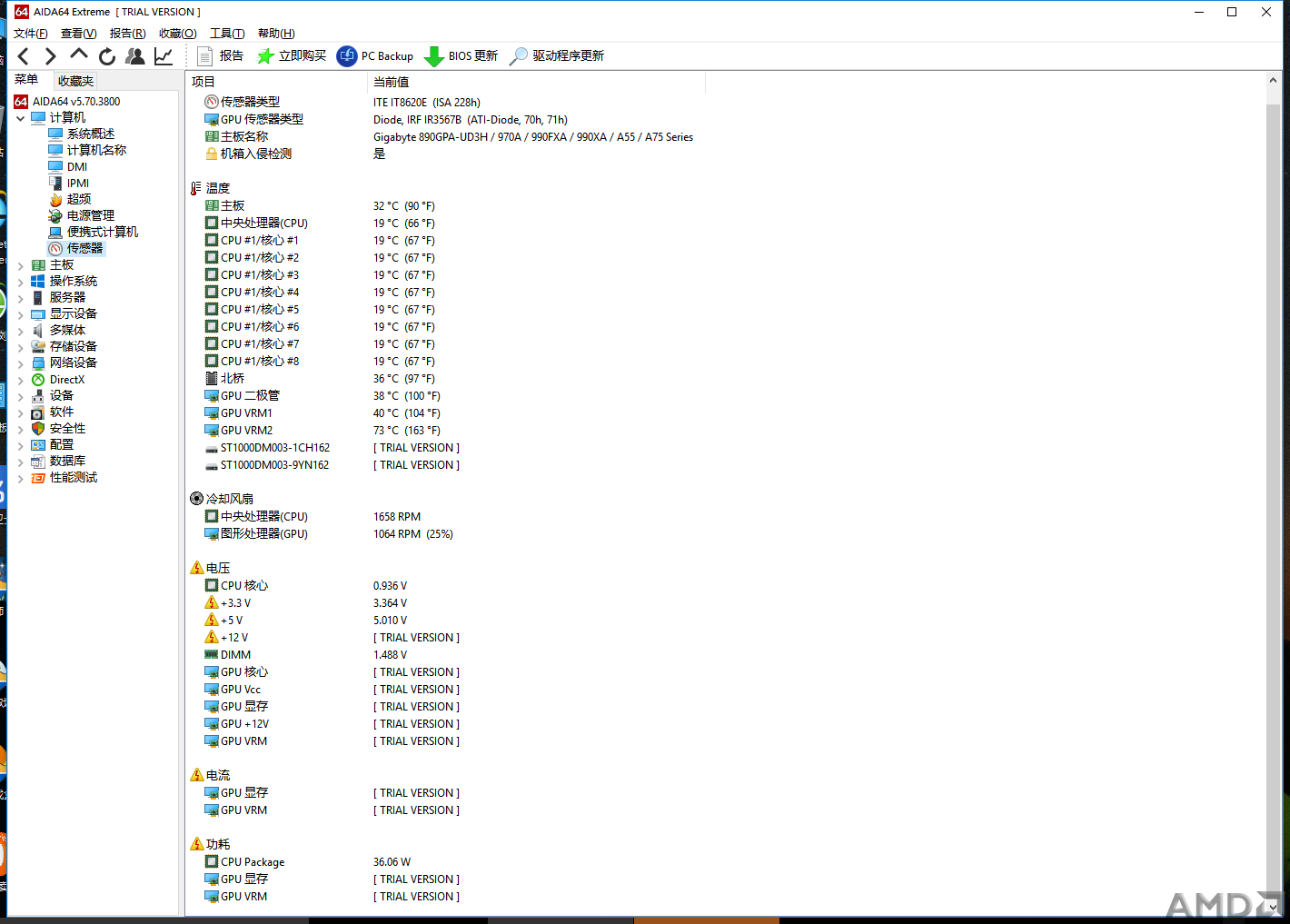Switch to the 菜单 tab
The height and width of the screenshot is (924, 1290).
click(x=27, y=80)
